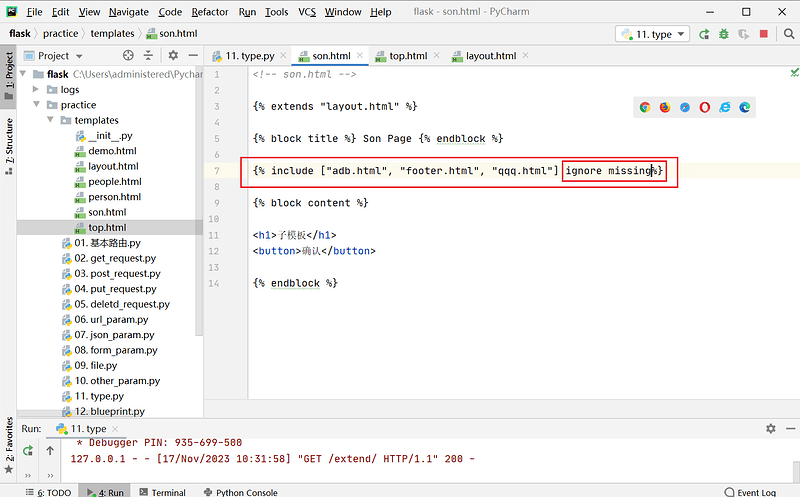800x497 pixels.
Task: Close the '11. type' Run tab
Action: [x=115, y=429]
